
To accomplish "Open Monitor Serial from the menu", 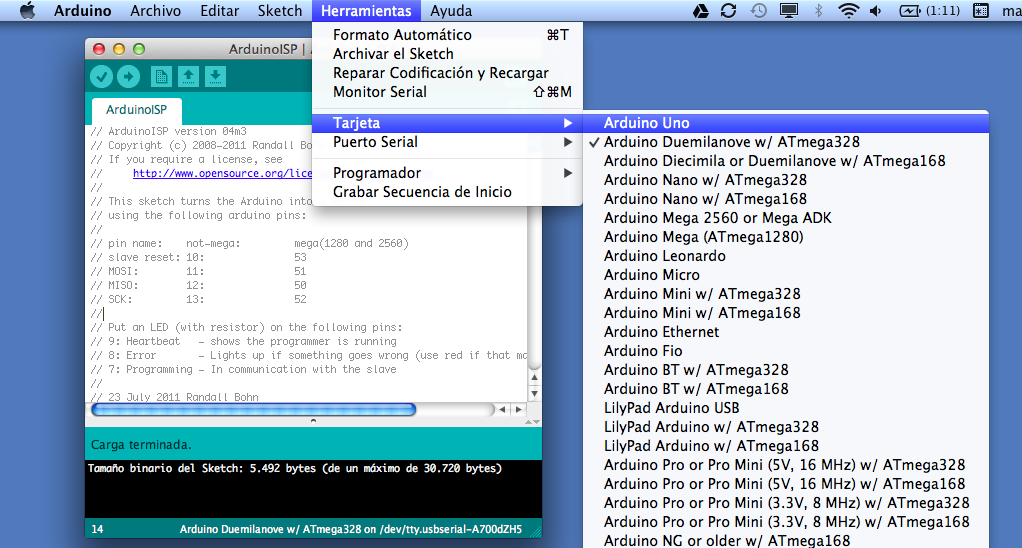I will [x=447, y=92].
